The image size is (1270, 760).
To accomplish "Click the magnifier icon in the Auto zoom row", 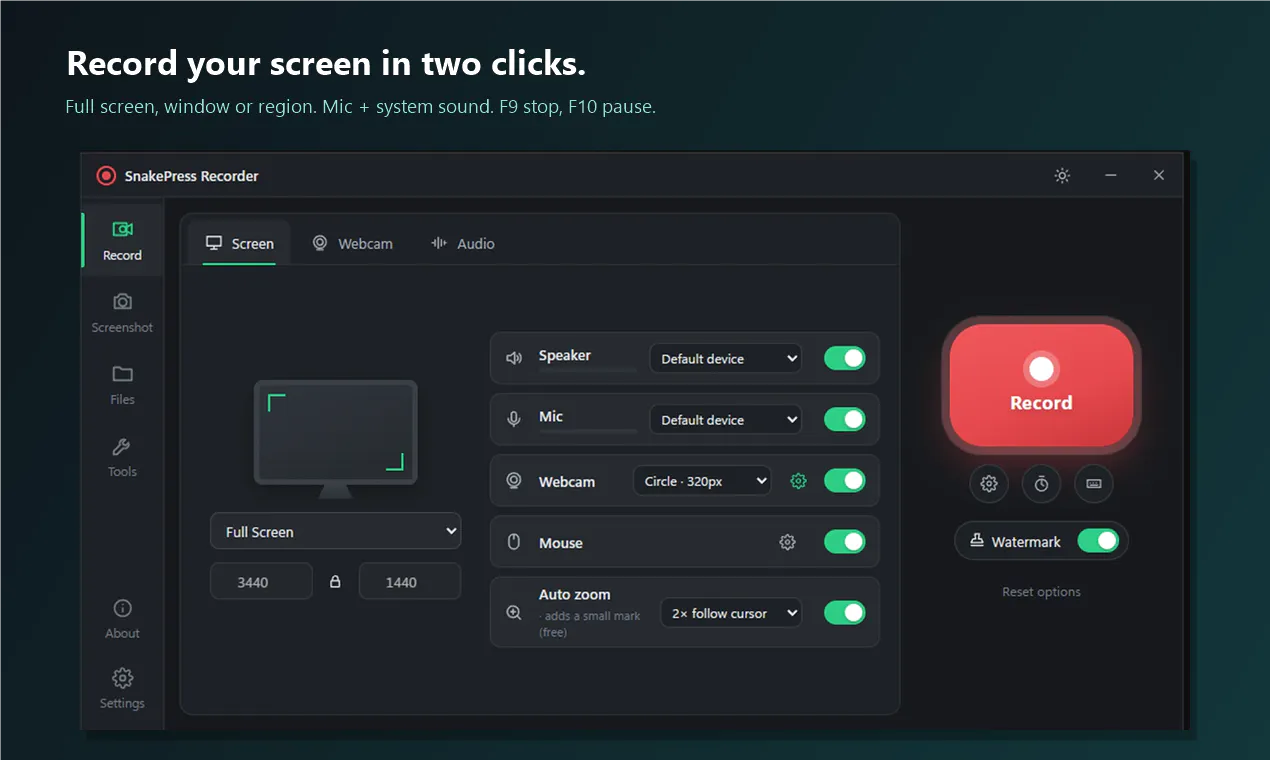I will click(x=514, y=613).
